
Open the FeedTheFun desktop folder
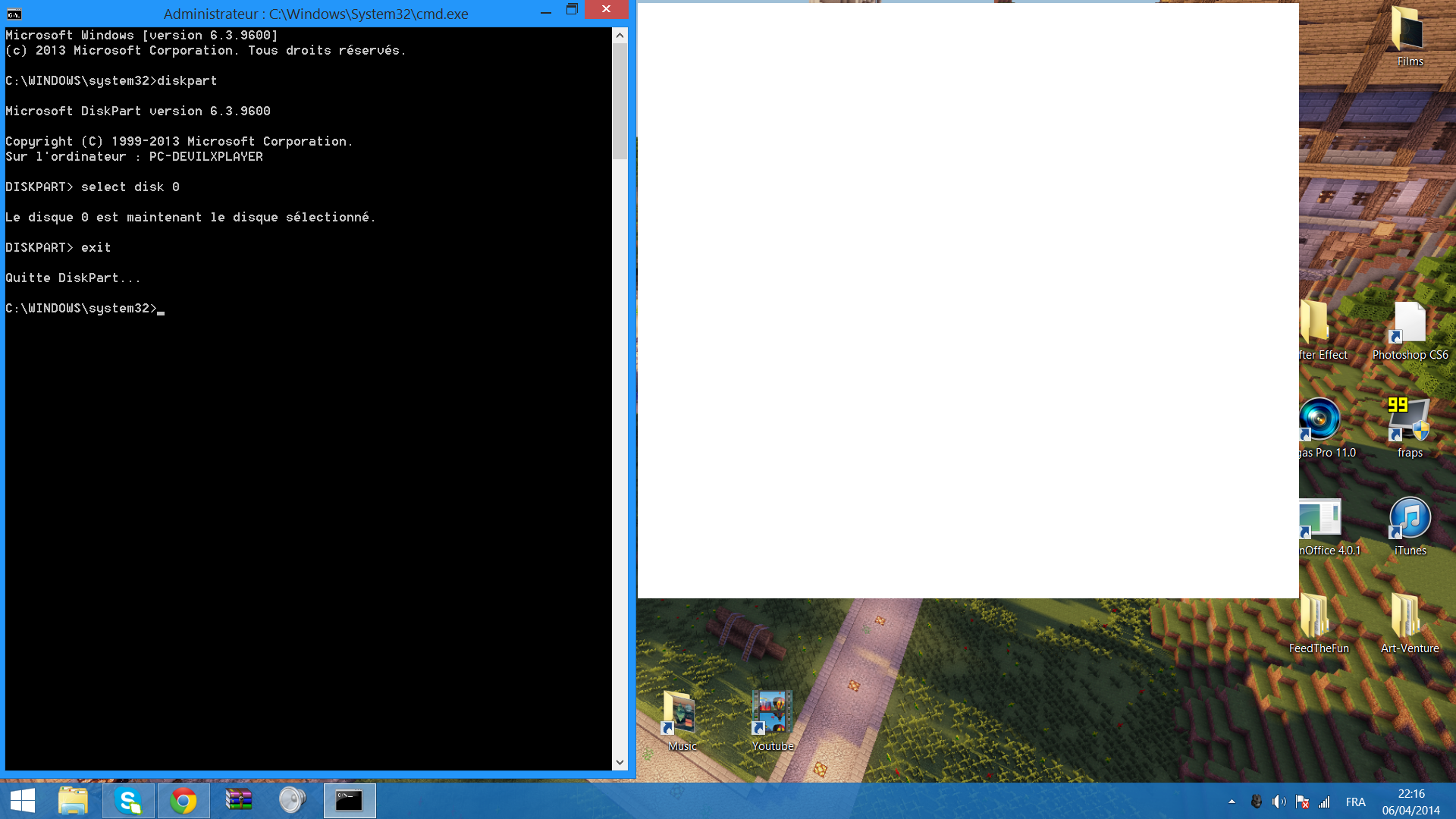click(1319, 624)
